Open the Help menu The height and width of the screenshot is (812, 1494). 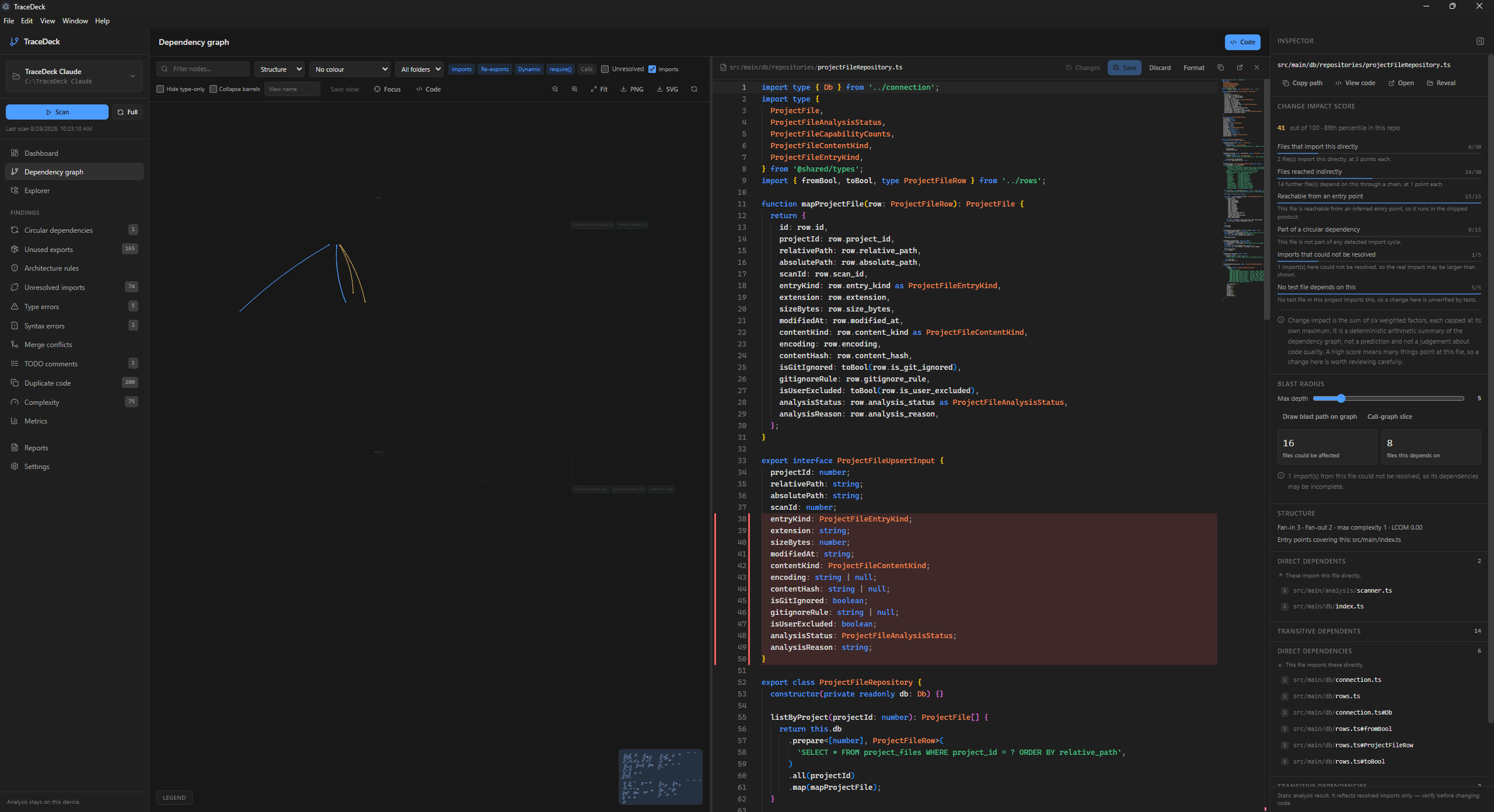tap(102, 21)
